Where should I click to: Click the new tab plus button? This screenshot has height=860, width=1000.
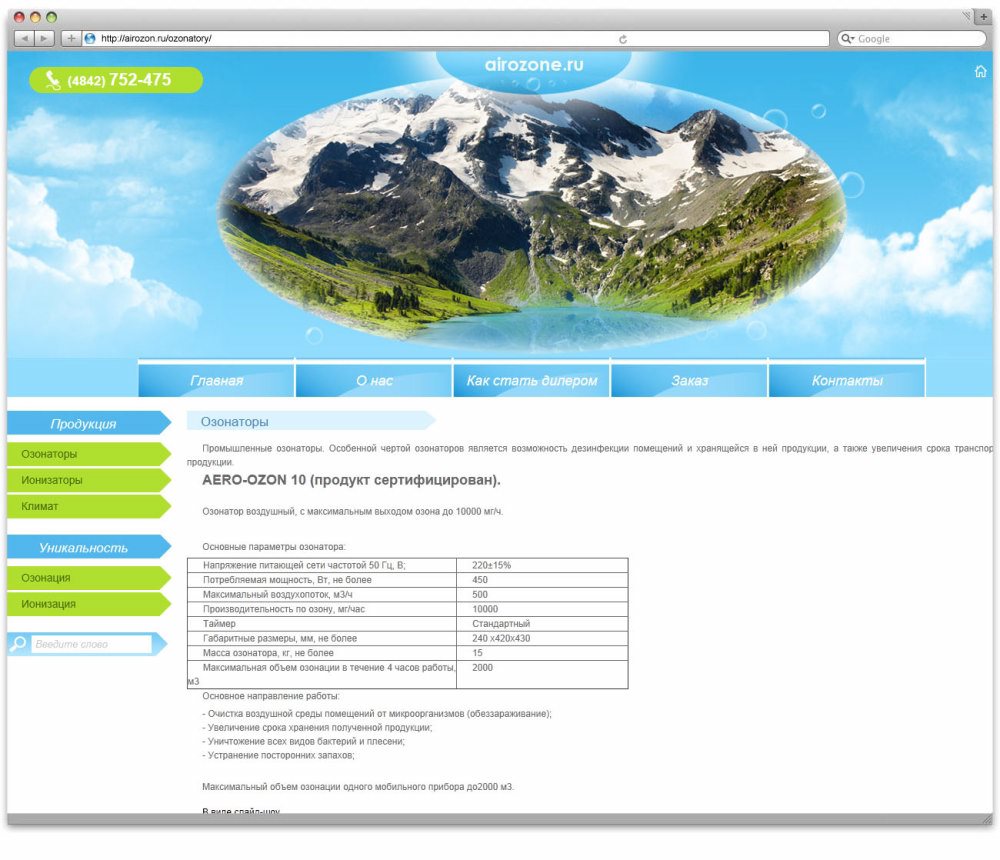click(984, 17)
